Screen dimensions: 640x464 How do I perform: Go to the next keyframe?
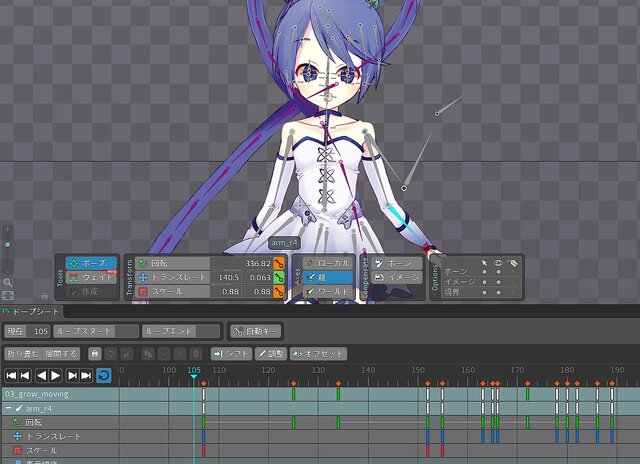pyautogui.click(x=72, y=375)
